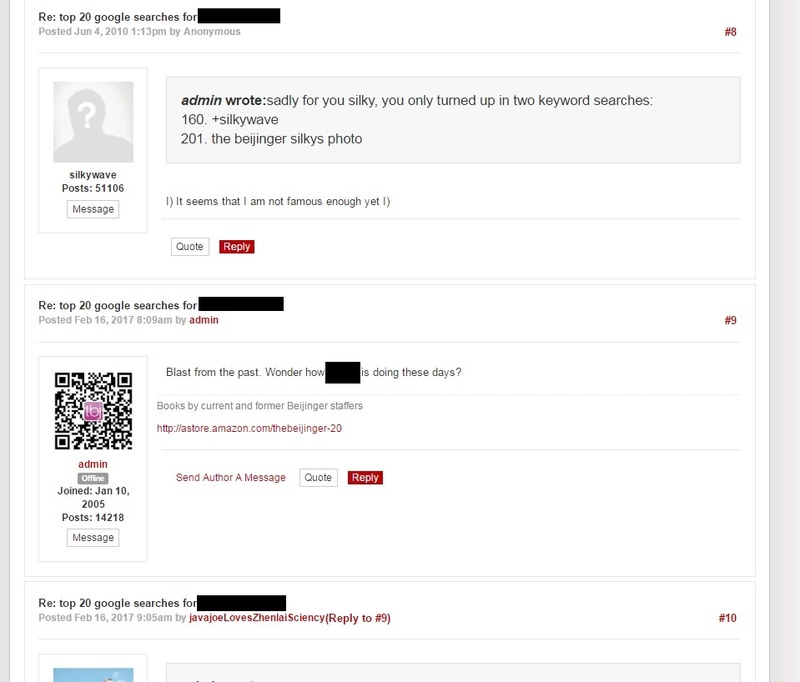Open admin author link in post header
This screenshot has width=800, height=682.
204,320
